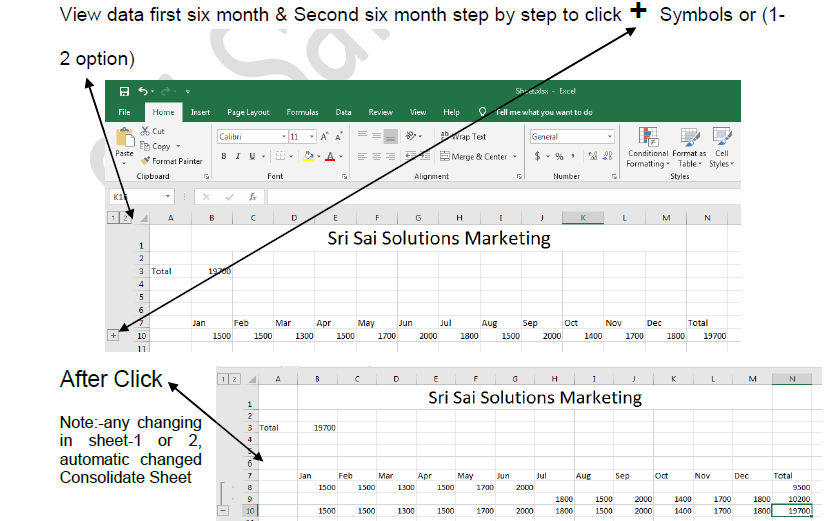Toggle Italic formatting in Font group
Image resolution: width=829 pixels, height=521 pixels.
[x=237, y=156]
